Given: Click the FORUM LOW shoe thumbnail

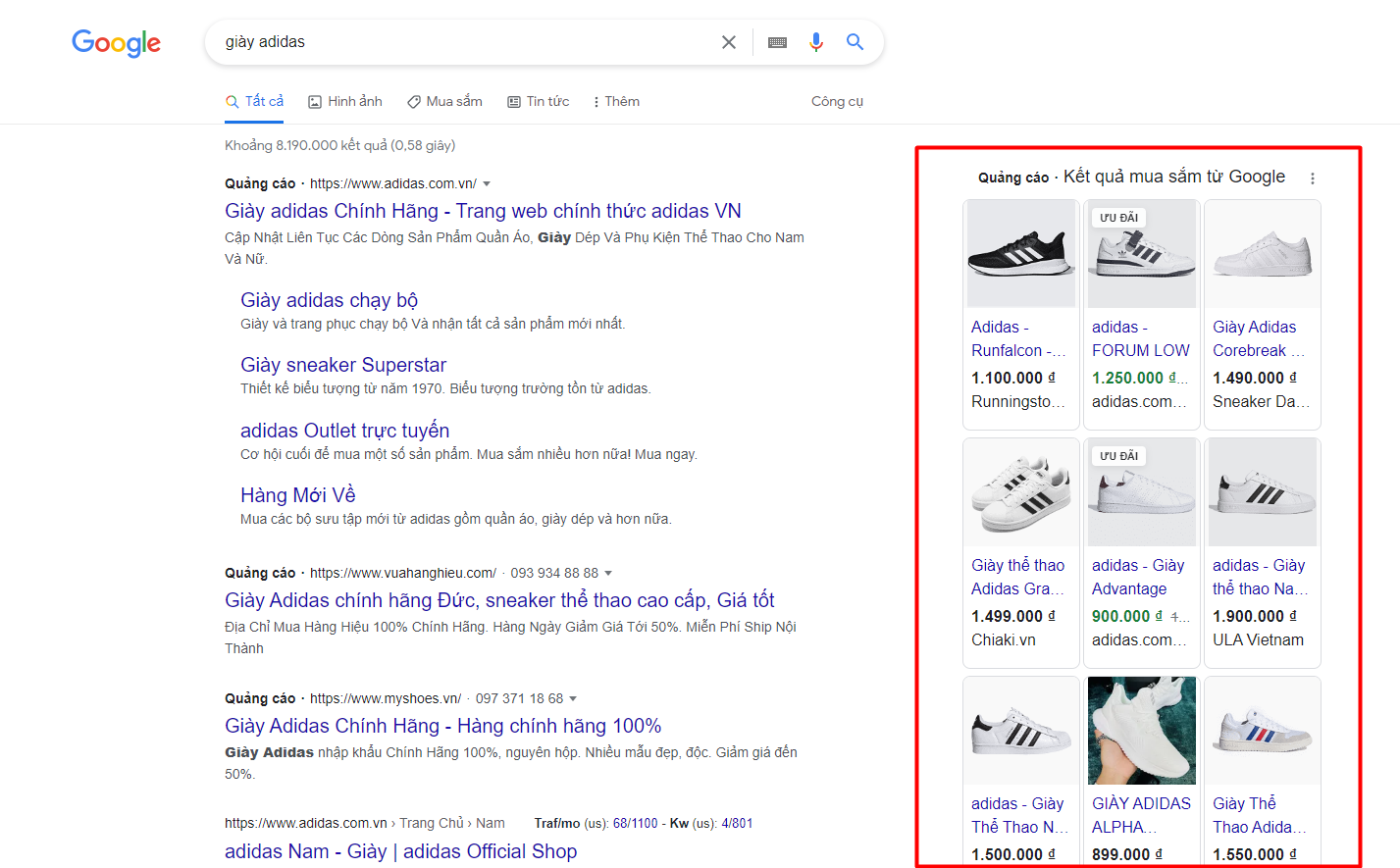Looking at the screenshot, I should [x=1142, y=254].
